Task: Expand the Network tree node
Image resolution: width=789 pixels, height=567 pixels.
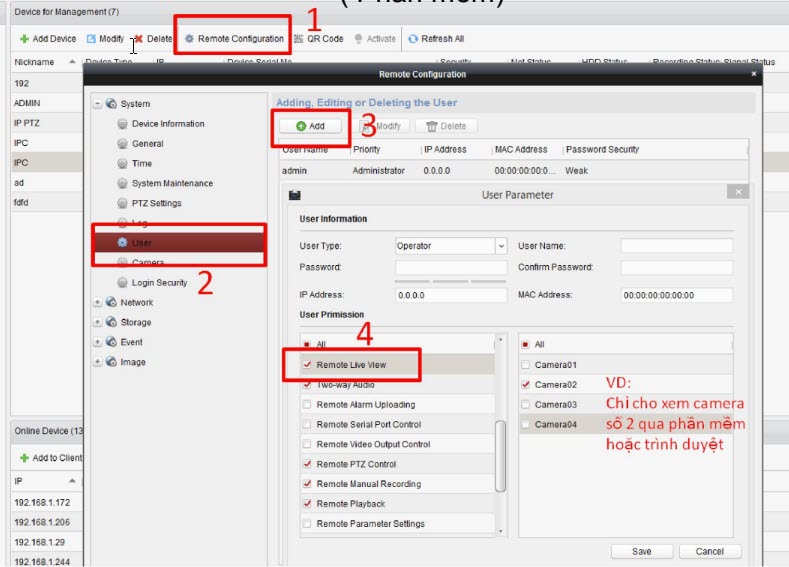Action: 97,302
